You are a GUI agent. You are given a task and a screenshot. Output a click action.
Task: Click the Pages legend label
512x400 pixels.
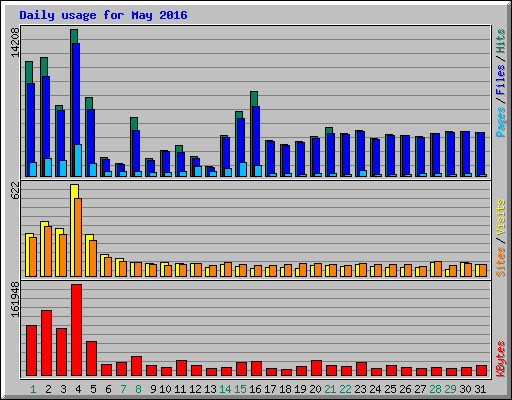click(x=500, y=122)
